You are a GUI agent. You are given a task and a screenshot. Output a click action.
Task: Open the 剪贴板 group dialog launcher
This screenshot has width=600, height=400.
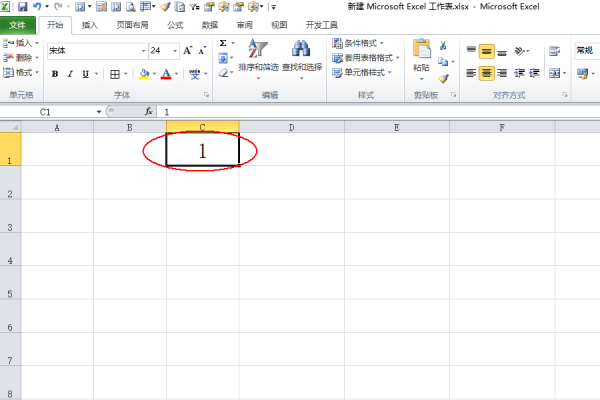point(454,95)
